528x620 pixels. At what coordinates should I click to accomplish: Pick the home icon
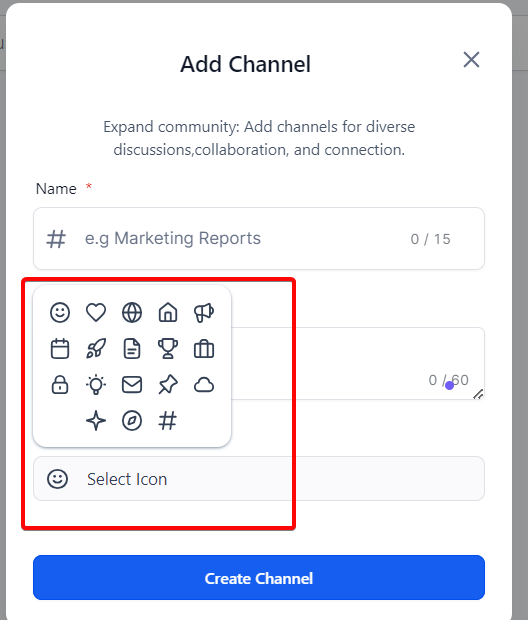168,312
